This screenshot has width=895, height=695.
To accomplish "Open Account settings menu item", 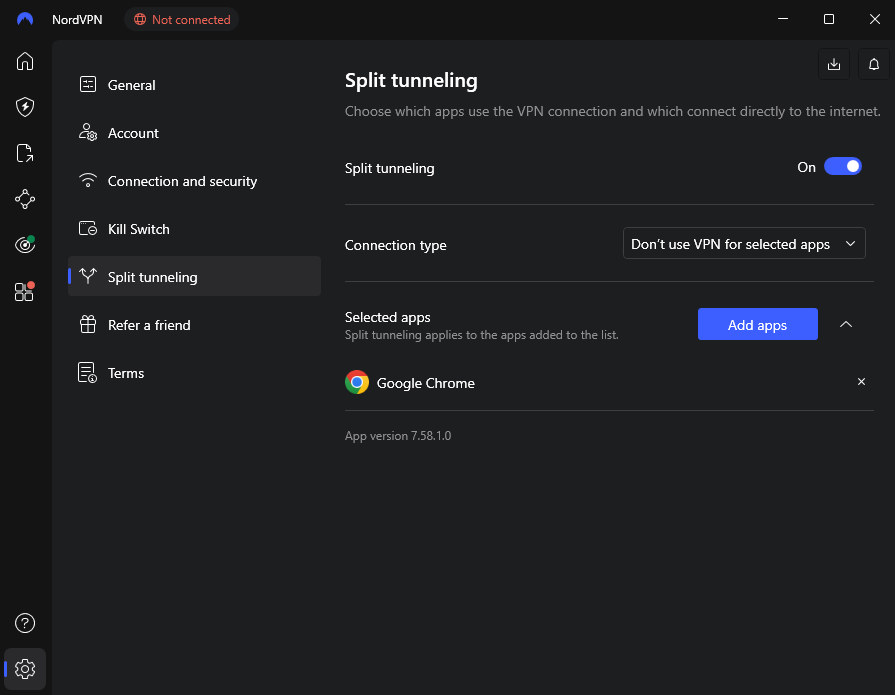I will coord(194,133).
